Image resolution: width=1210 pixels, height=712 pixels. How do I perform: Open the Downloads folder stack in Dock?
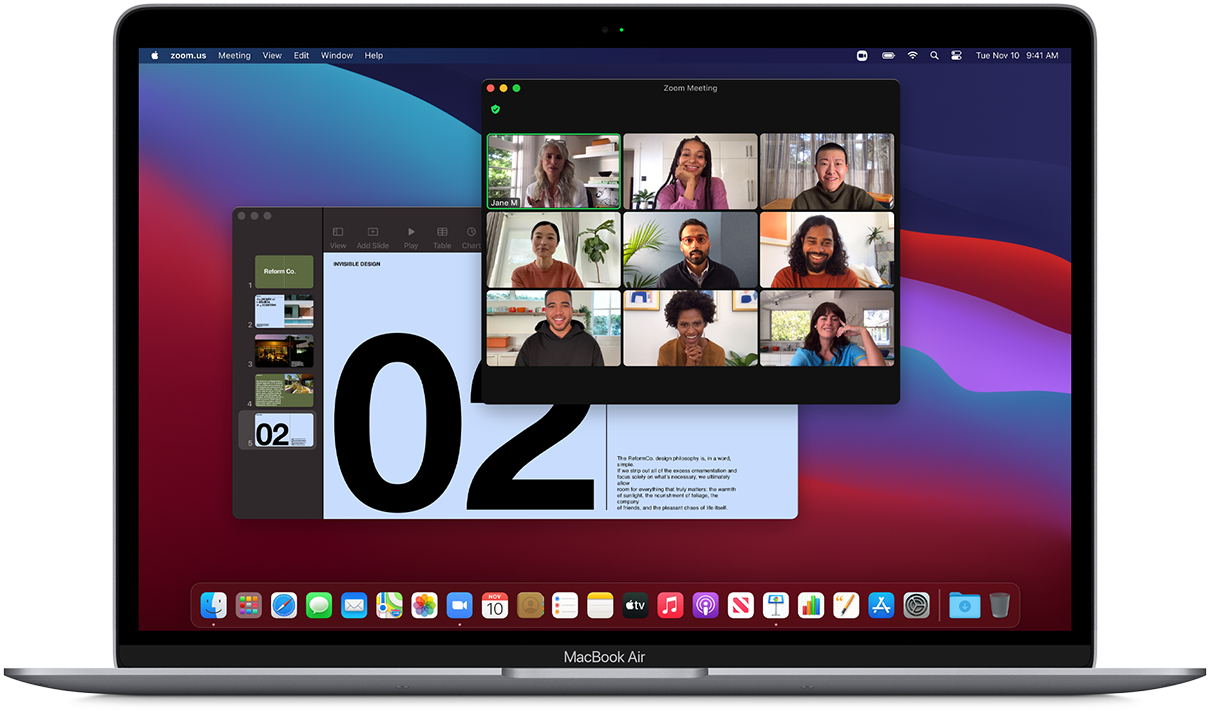tap(964, 605)
